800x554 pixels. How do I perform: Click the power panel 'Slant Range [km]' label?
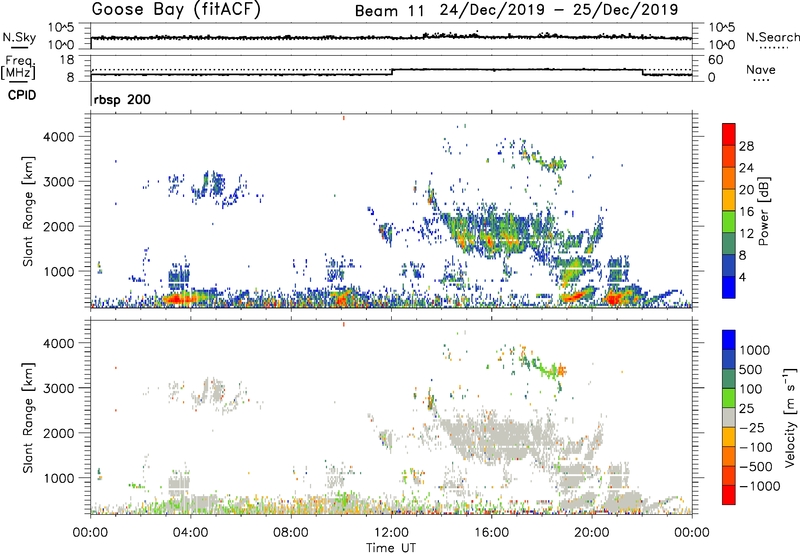click(28, 211)
